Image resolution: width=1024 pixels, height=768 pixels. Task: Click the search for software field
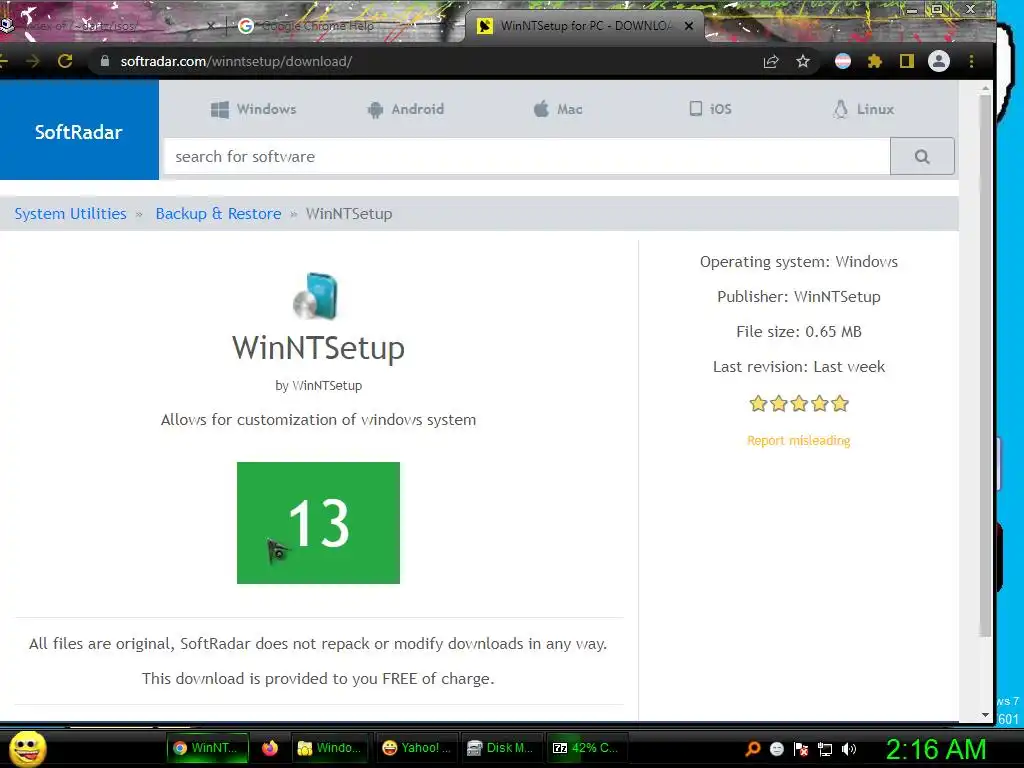pos(526,156)
